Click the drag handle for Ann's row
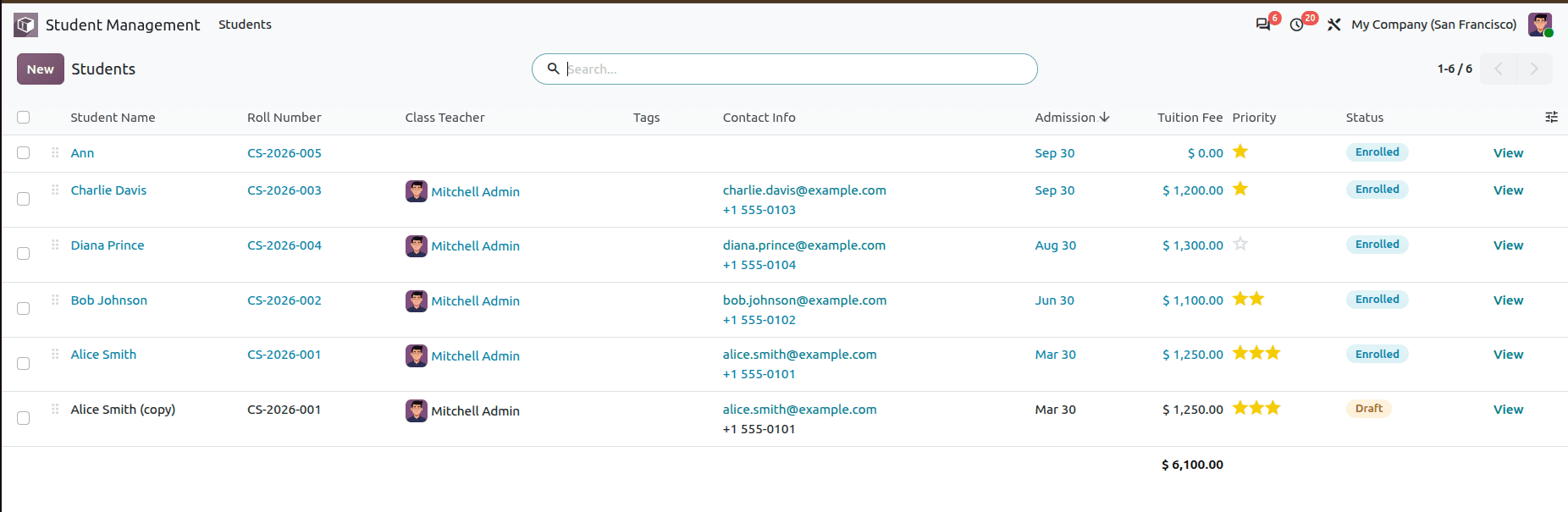Image resolution: width=1568 pixels, height=512 pixels. click(55, 152)
